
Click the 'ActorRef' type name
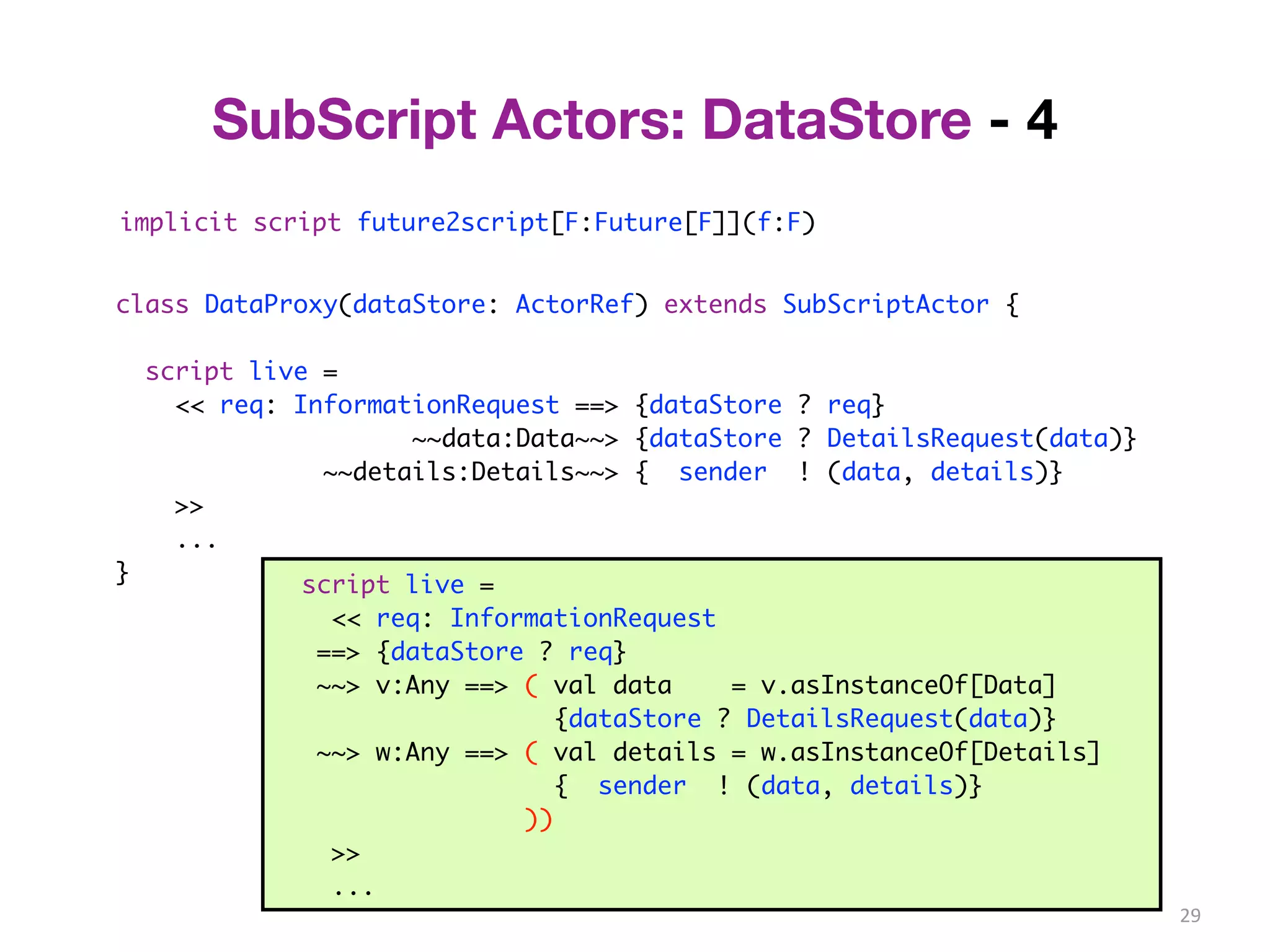pos(575,305)
